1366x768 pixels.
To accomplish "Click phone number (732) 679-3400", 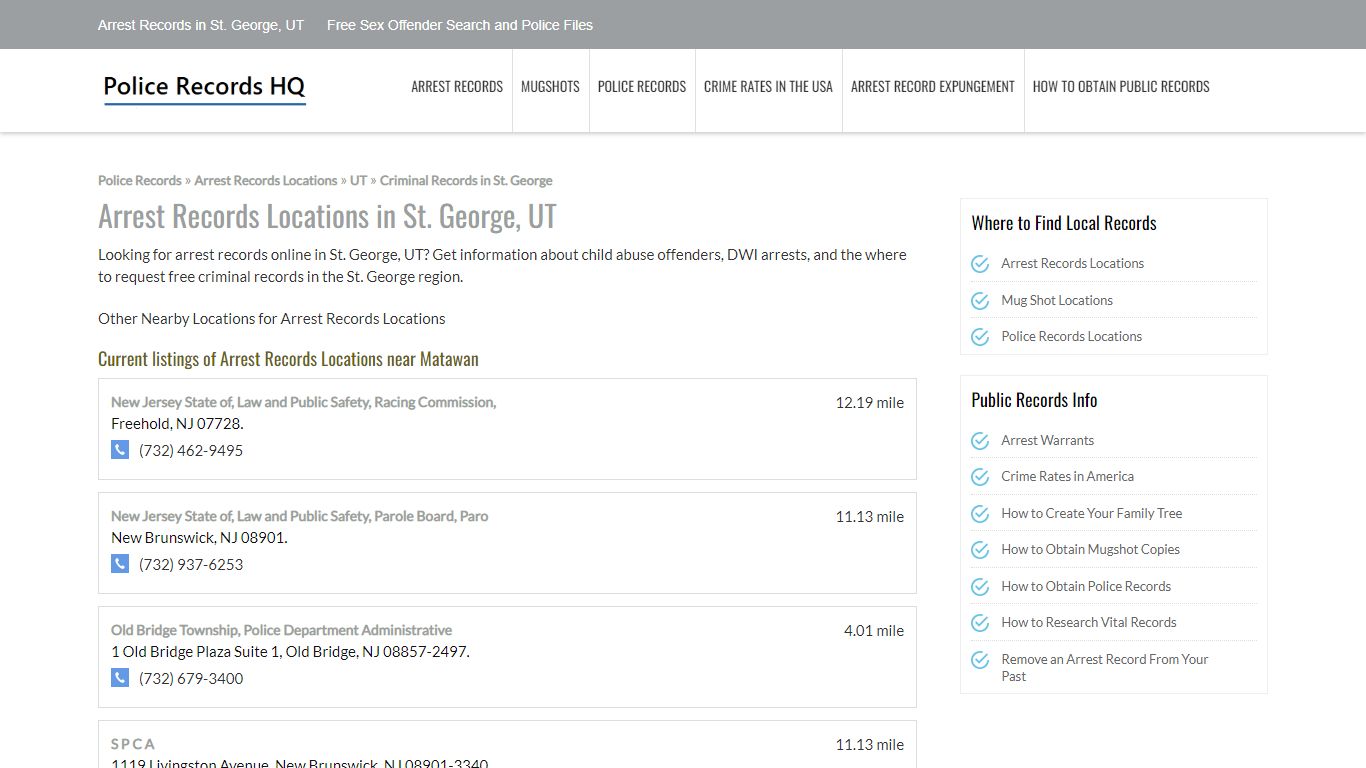I will (x=191, y=679).
